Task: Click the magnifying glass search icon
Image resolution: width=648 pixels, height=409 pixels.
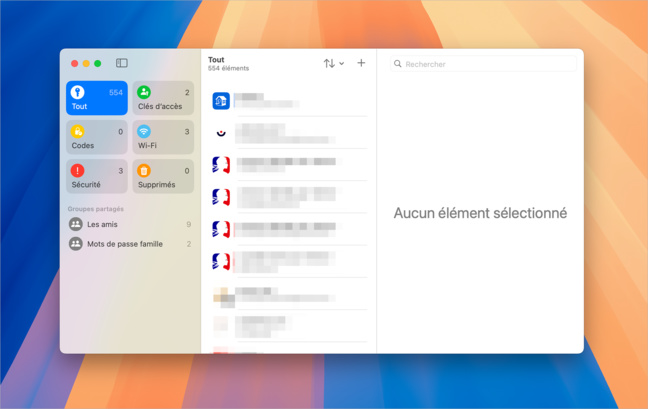Action: click(x=398, y=64)
